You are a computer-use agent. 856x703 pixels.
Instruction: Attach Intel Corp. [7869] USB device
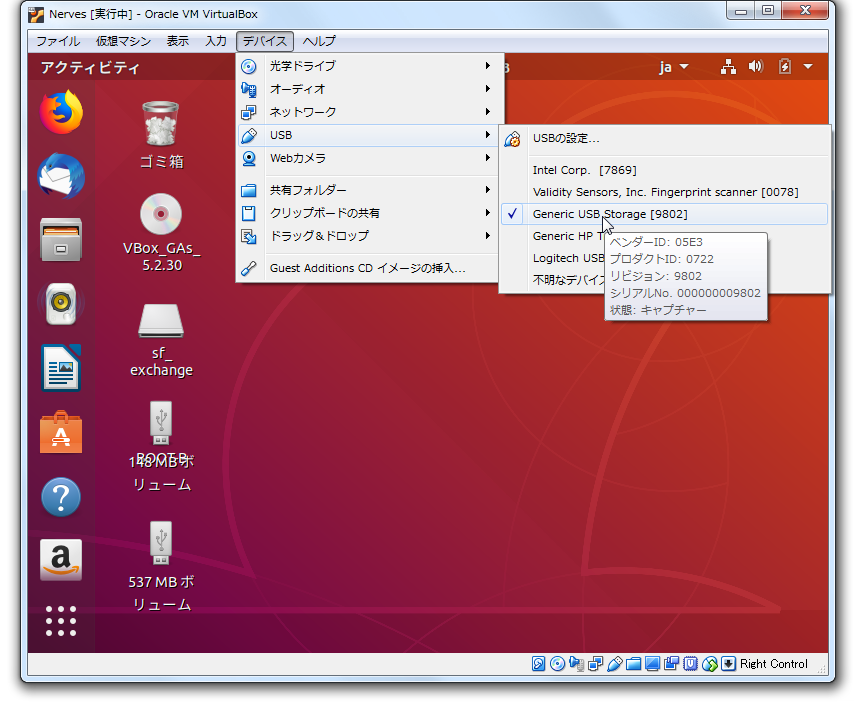(664, 170)
